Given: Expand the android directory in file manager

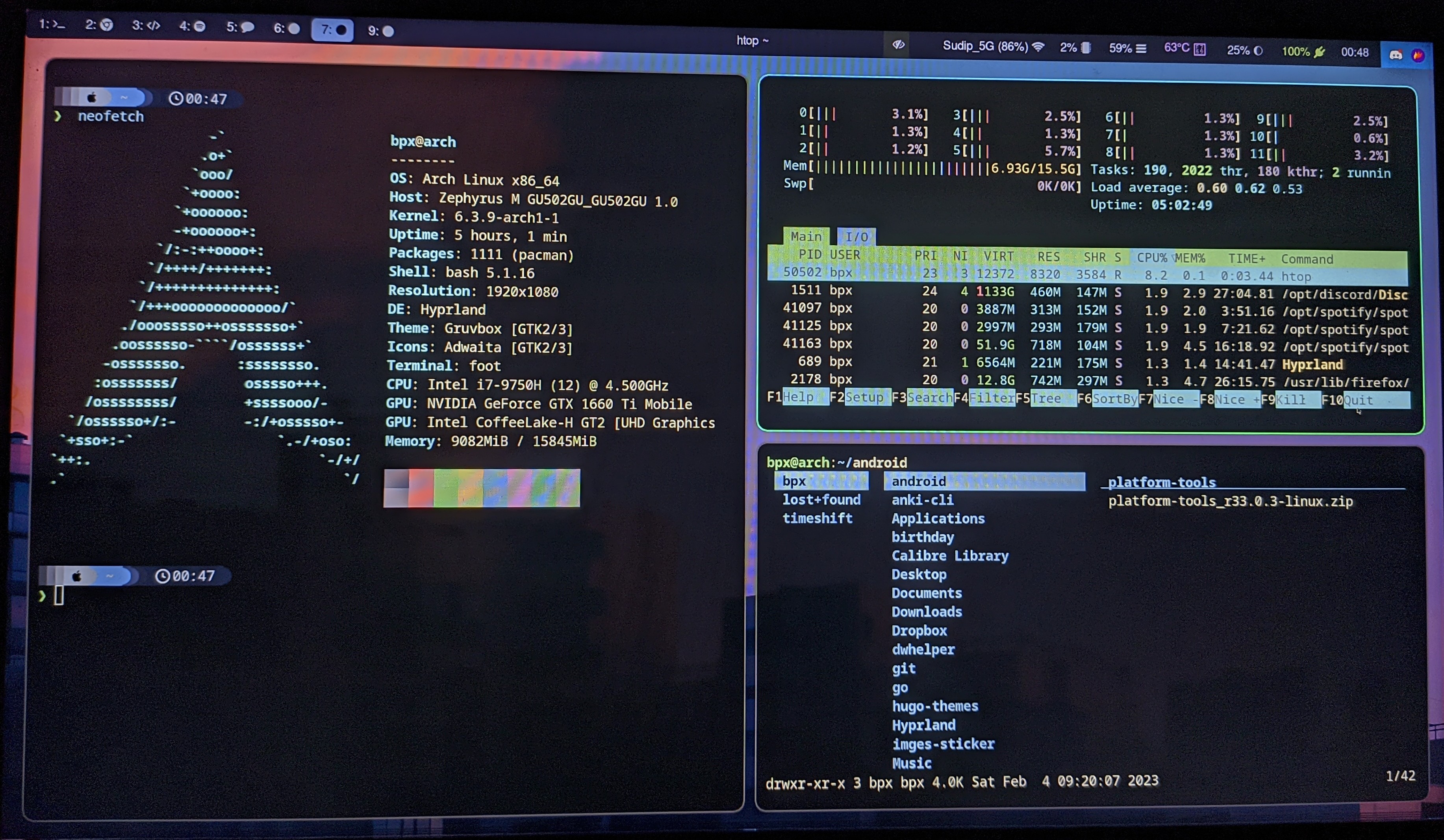Looking at the screenshot, I should 919,481.
